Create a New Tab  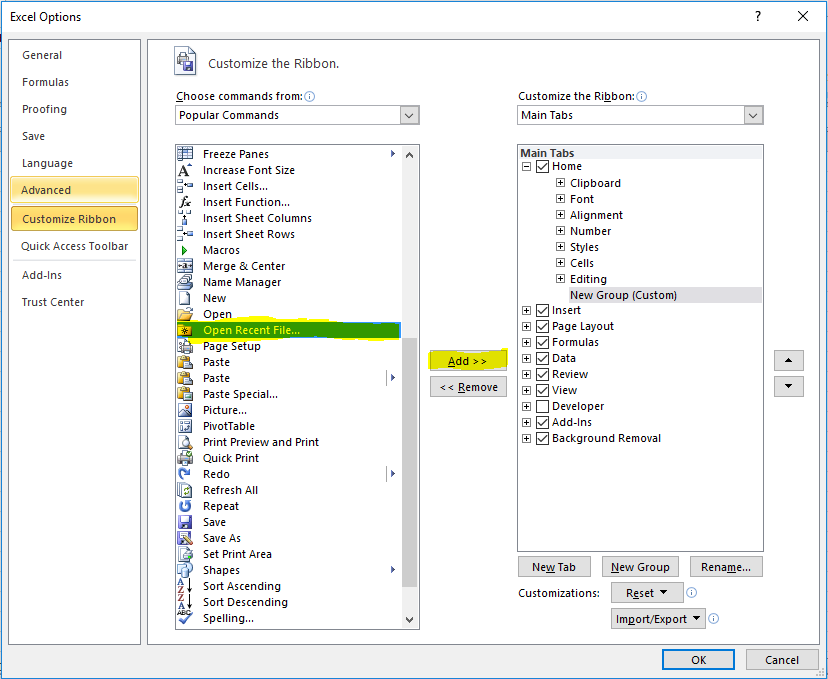pos(554,567)
